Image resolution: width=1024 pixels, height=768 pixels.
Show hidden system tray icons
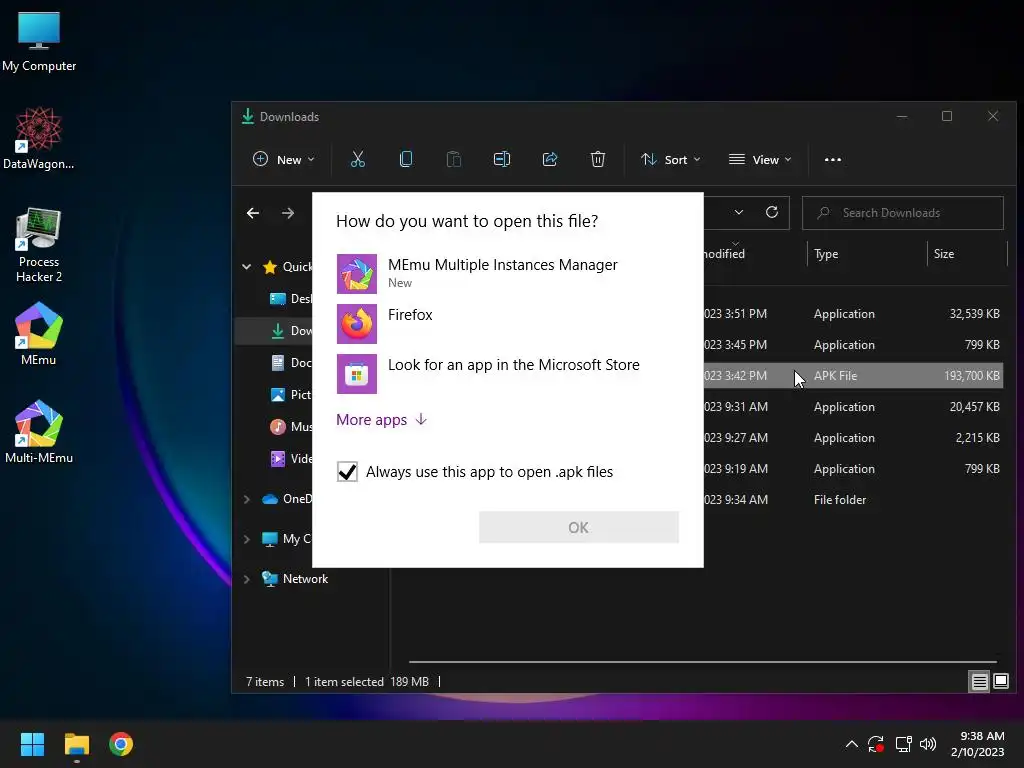[852, 744]
